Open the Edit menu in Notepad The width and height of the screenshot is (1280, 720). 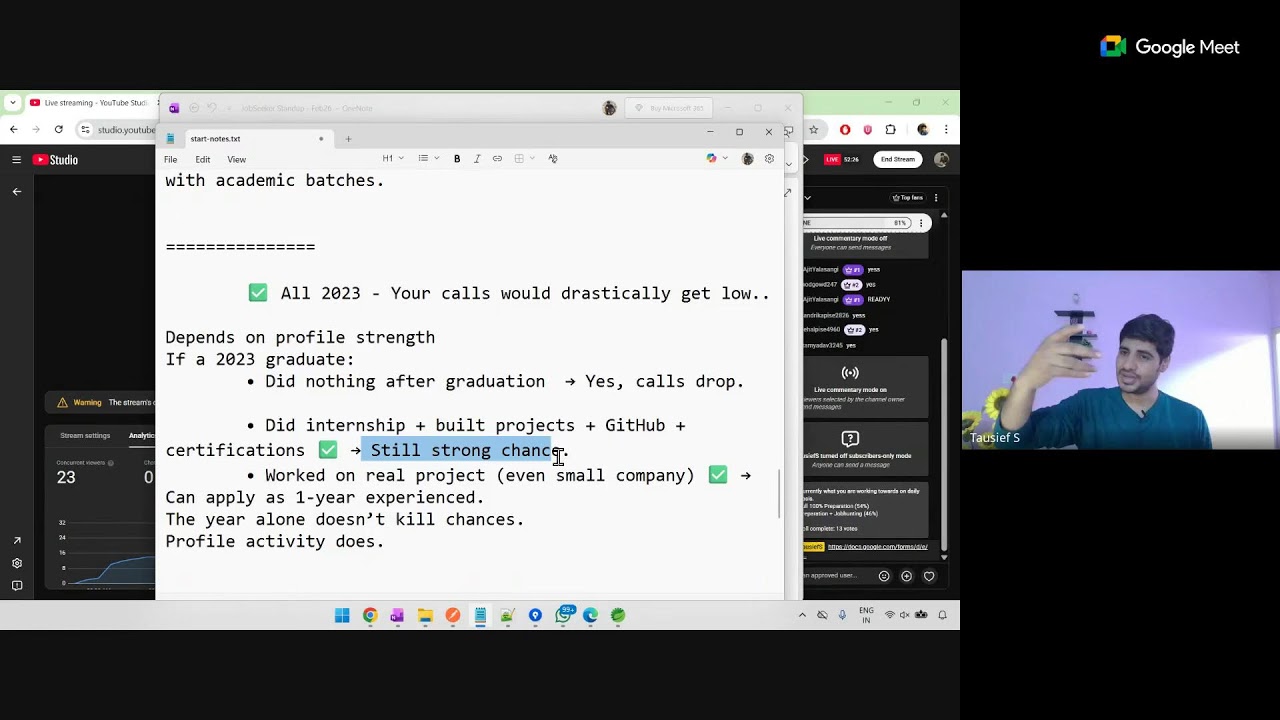203,159
